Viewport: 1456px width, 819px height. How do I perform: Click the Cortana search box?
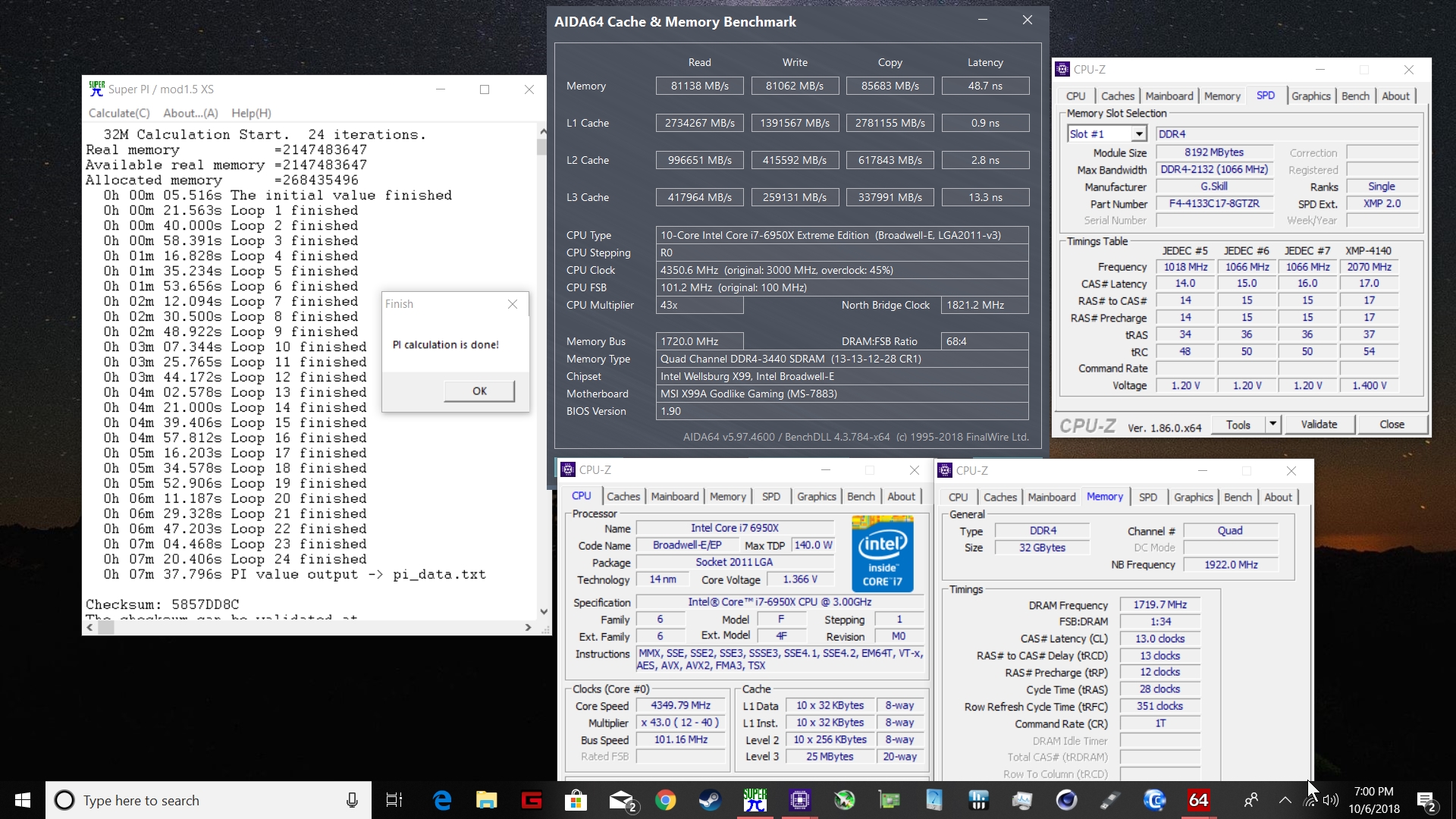tap(209, 800)
